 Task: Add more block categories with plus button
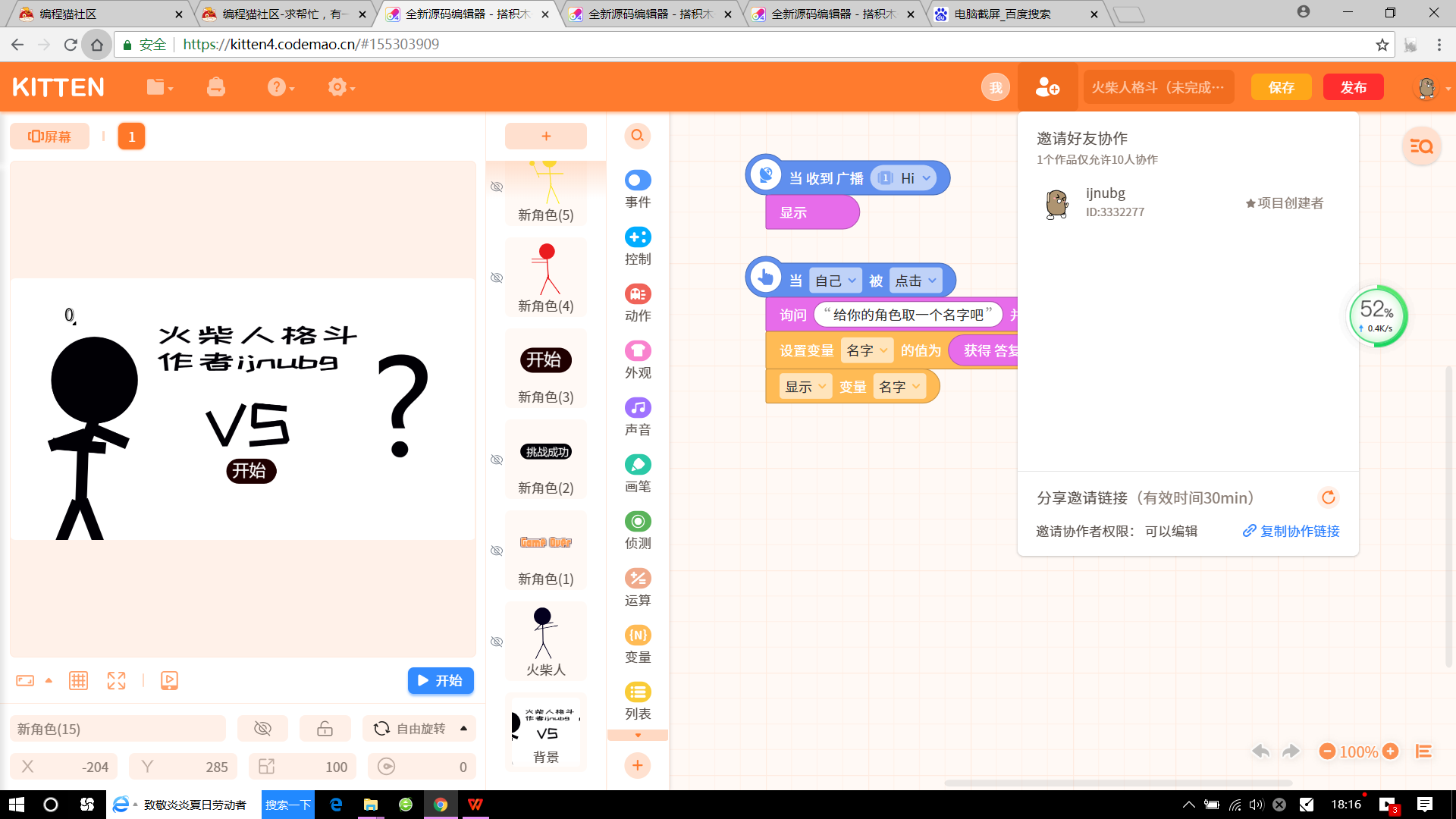pos(638,766)
